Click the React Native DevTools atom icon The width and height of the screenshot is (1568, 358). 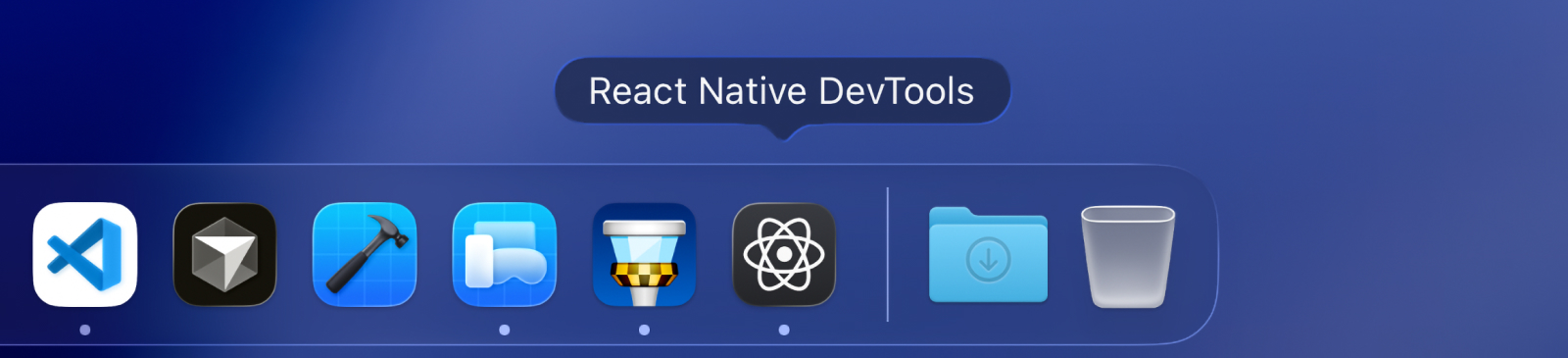coord(784,255)
